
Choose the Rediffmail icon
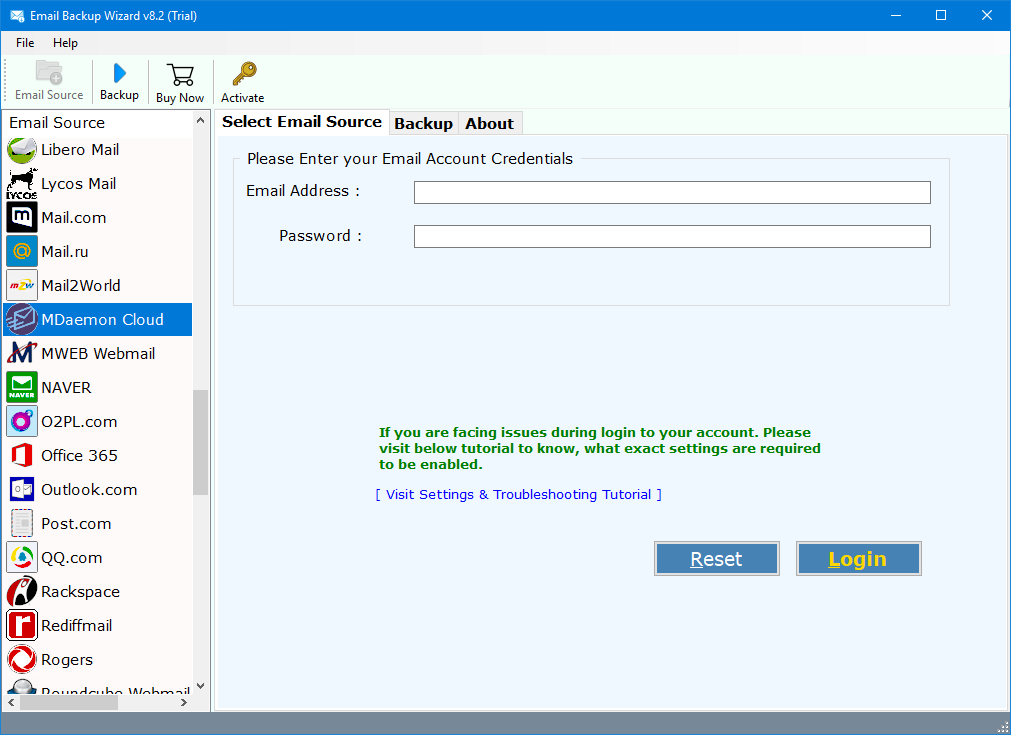[21, 626]
